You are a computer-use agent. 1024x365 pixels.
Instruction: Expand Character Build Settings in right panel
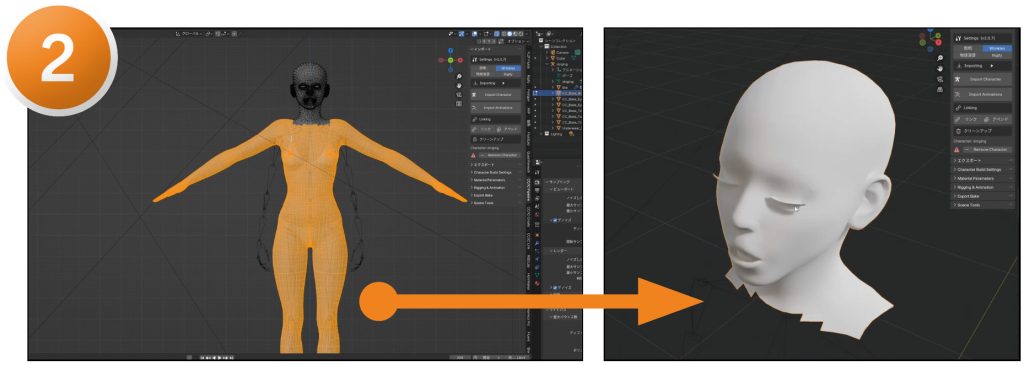point(983,170)
